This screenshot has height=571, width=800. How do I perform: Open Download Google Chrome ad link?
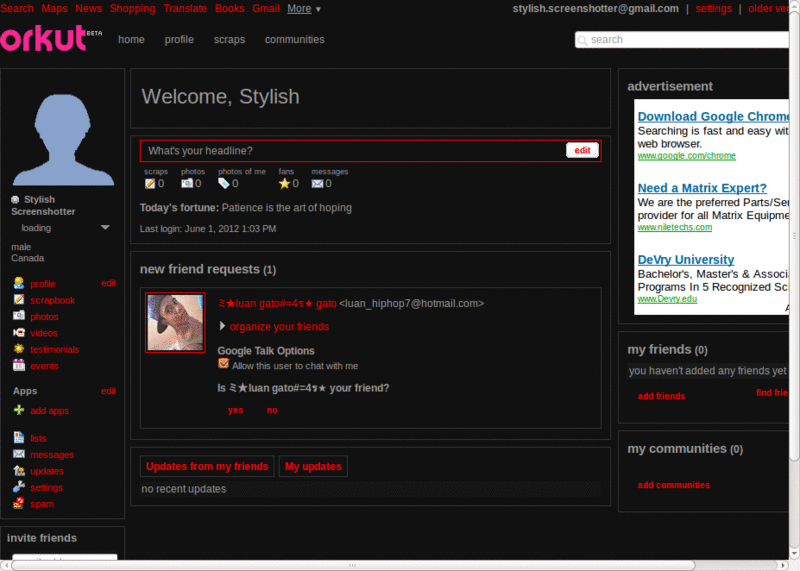[713, 116]
